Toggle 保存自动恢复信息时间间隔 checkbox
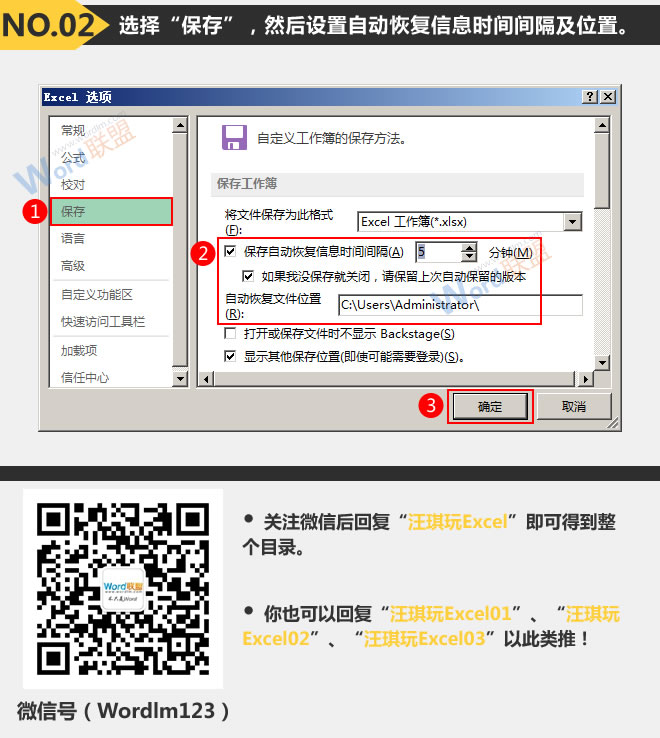 pyautogui.click(x=230, y=251)
